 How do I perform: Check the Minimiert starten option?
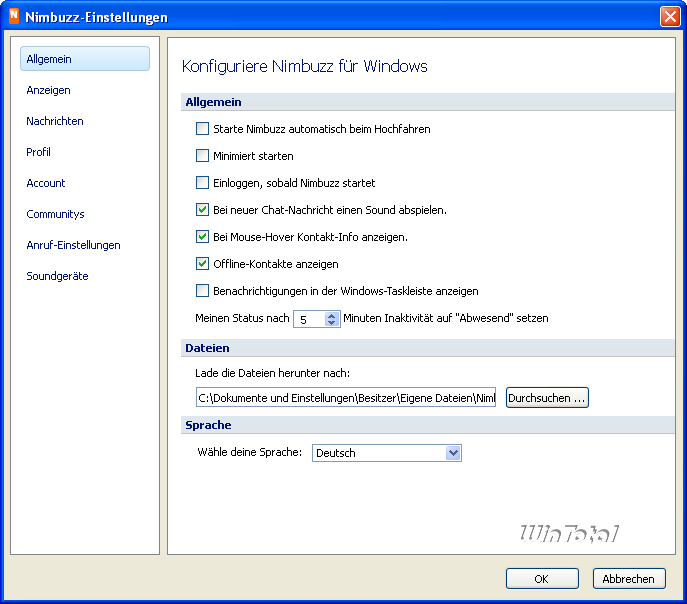(x=203, y=156)
